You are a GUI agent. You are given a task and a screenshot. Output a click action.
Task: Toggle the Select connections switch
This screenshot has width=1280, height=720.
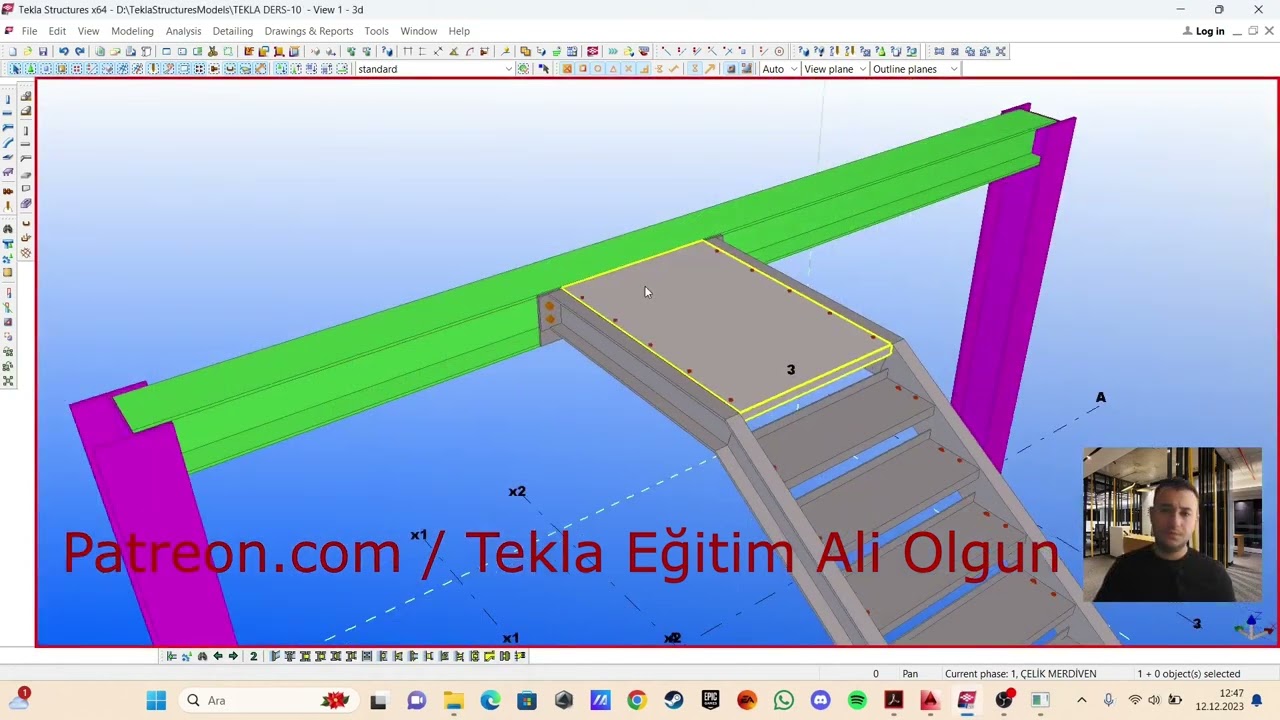(x=30, y=69)
